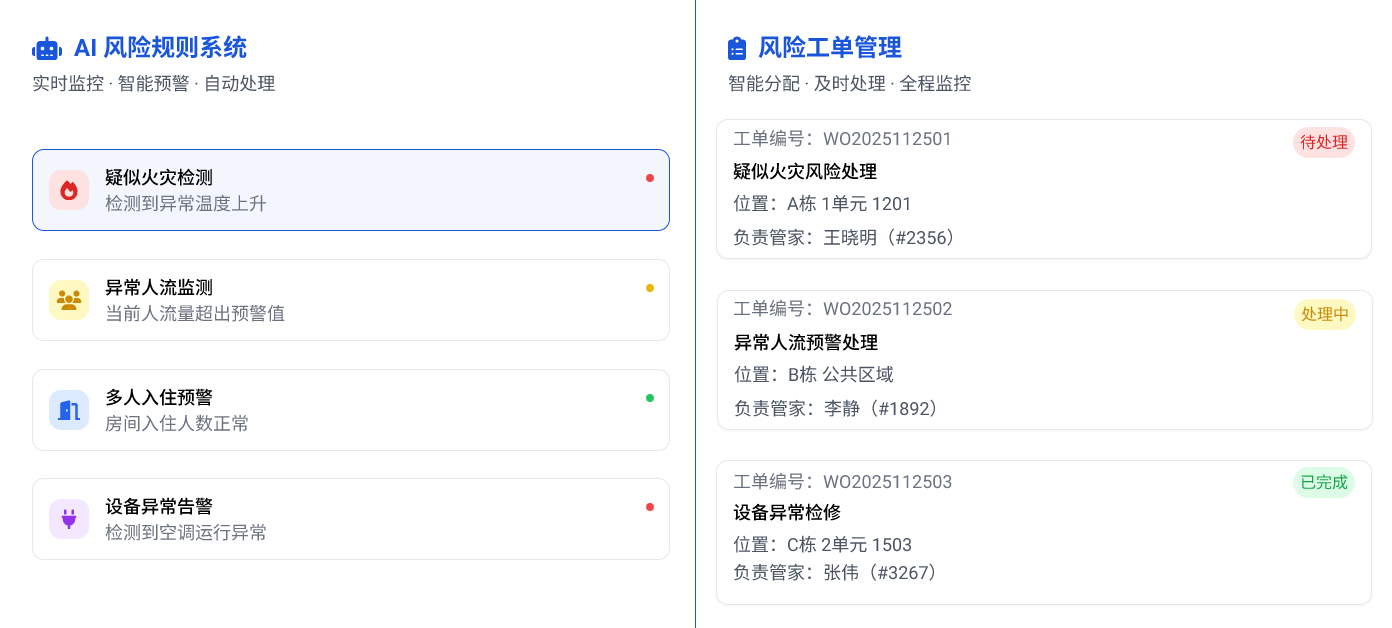Click the clipboard icon beside 风险工单管理
Viewport: 1392px width, 628px height.
tap(737, 48)
